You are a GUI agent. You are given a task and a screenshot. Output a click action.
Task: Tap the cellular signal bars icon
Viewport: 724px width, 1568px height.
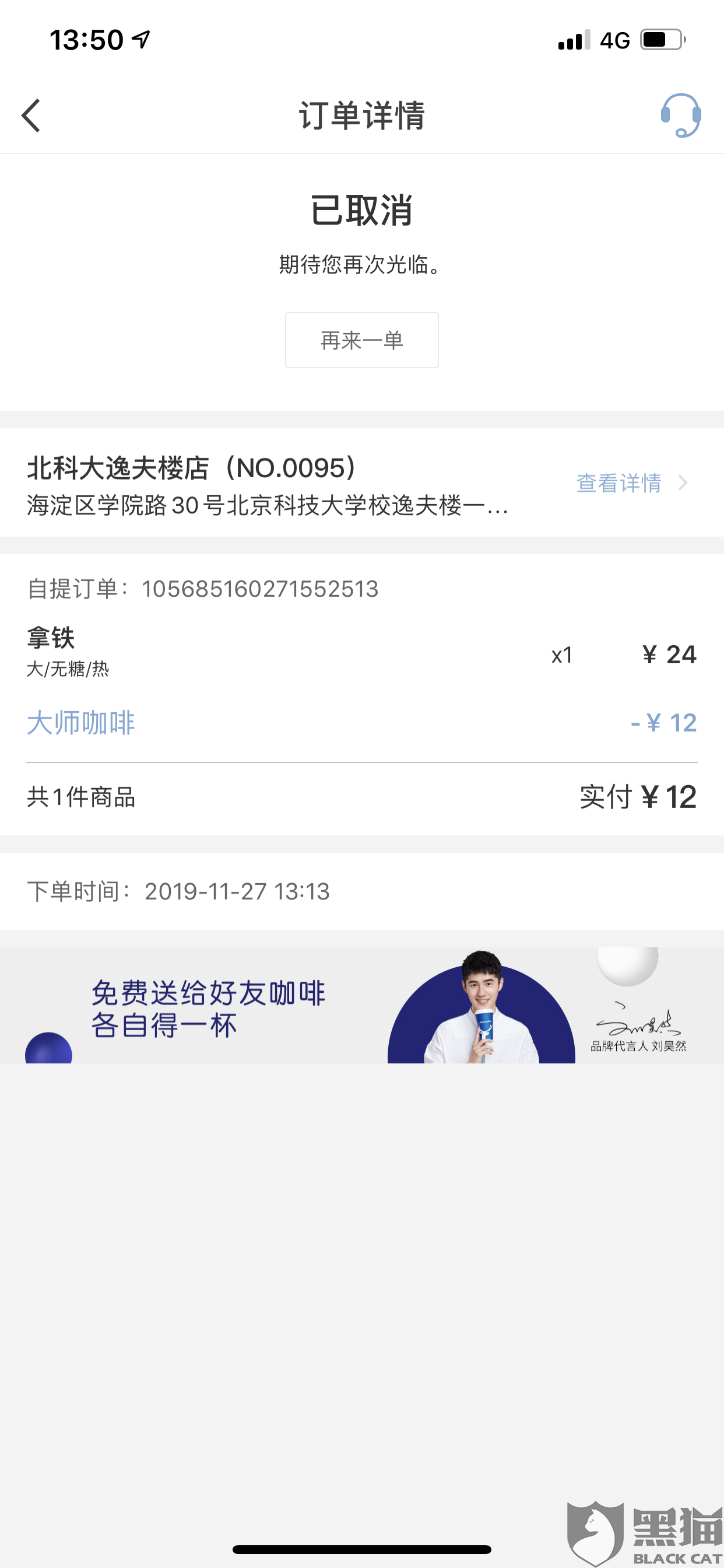[574, 40]
